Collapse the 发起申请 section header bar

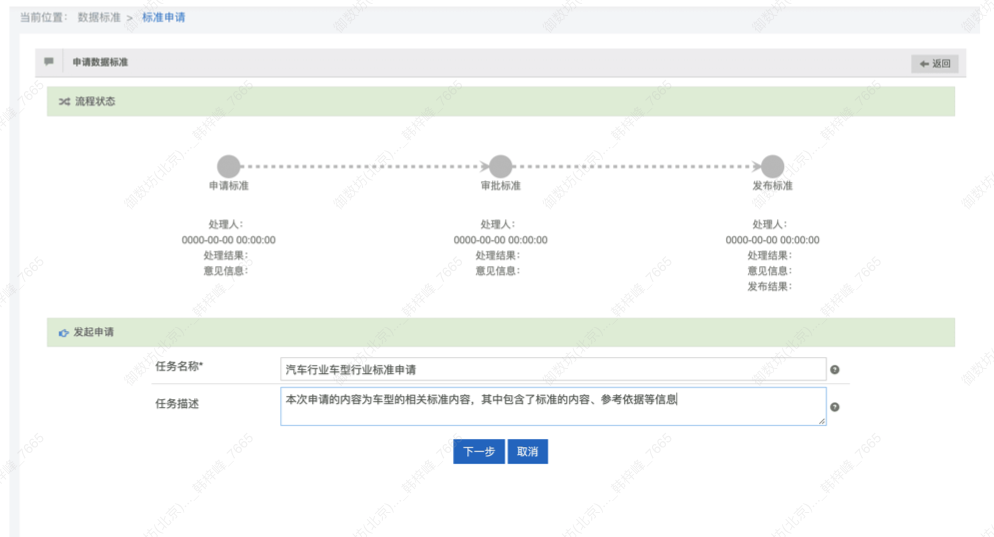tap(500, 332)
